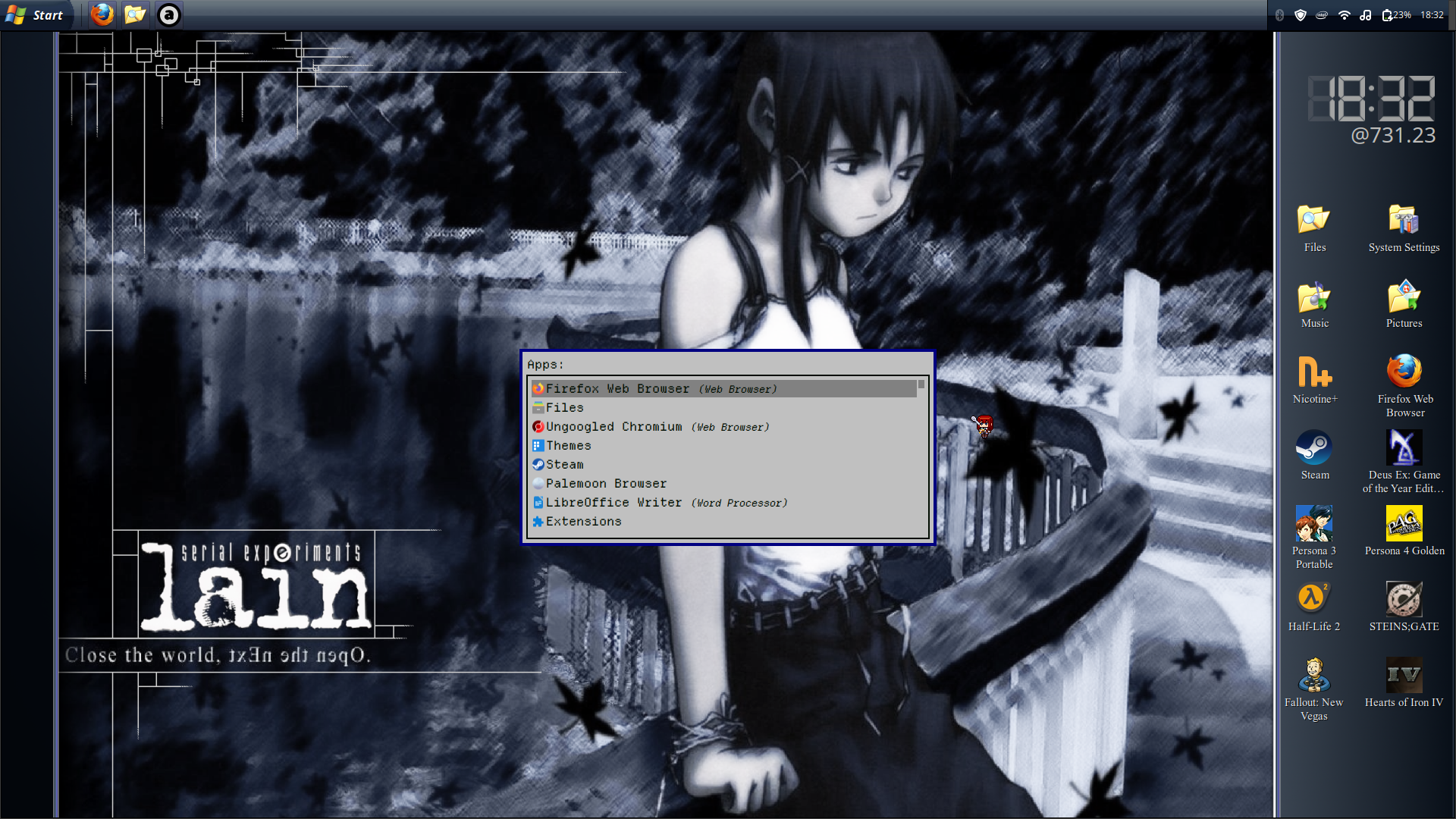Launch Hearts of Iron IV desktop shortcut
The width and height of the screenshot is (1456, 819).
tap(1404, 683)
